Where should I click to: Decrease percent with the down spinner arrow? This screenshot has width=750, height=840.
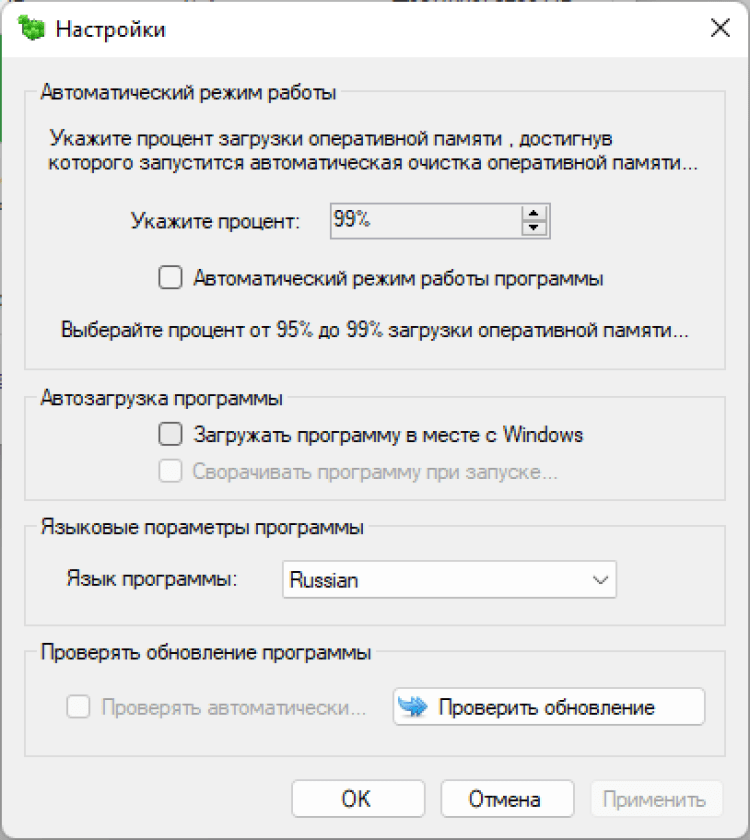click(x=535, y=228)
